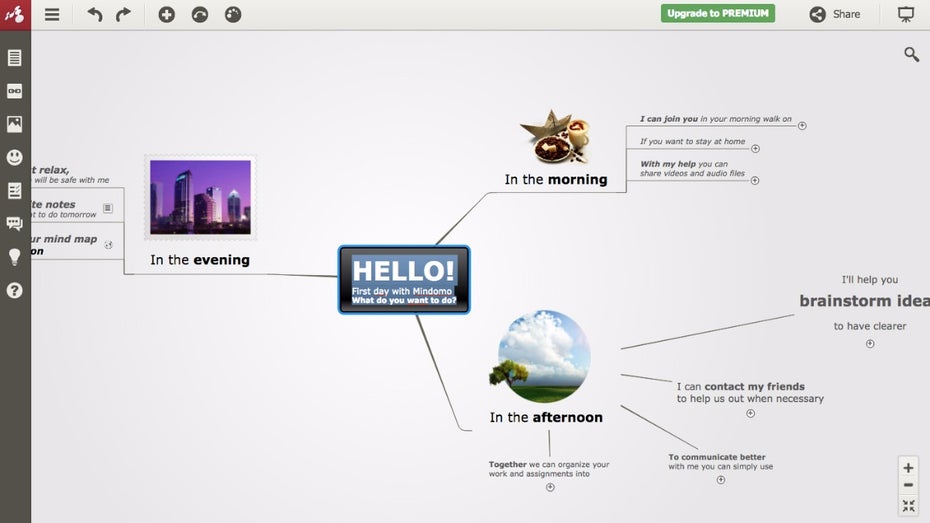This screenshot has width=930, height=523.
Task: Click the lightbulb ideas icon
Action: click(15, 257)
